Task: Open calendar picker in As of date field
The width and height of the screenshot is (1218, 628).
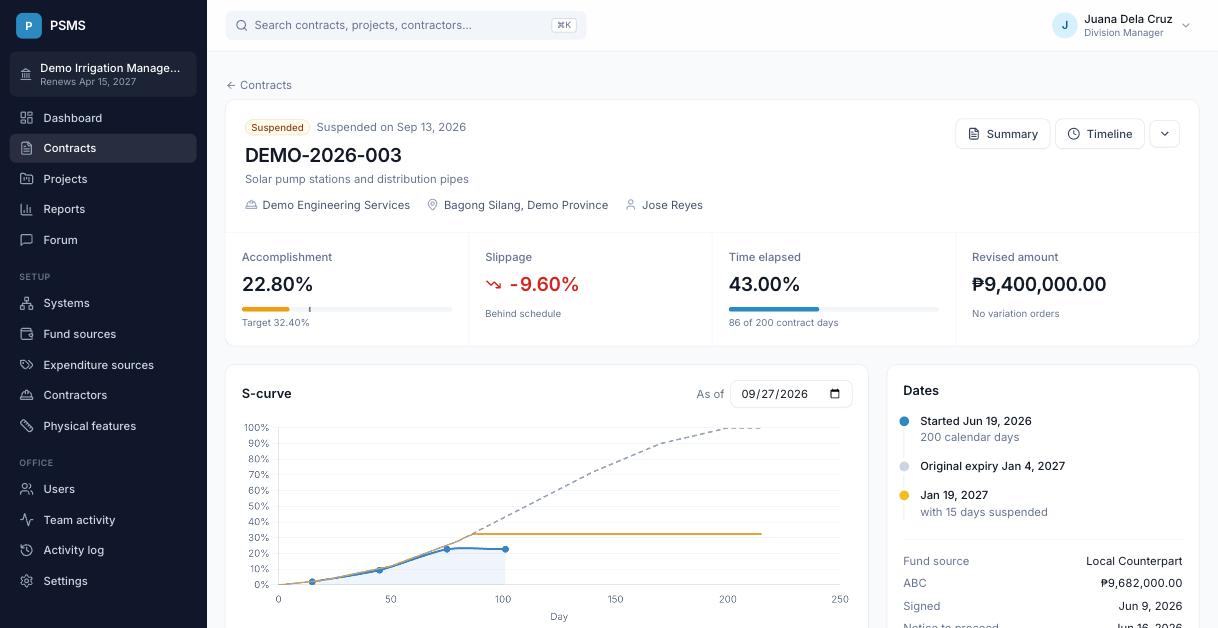Action: pos(836,394)
